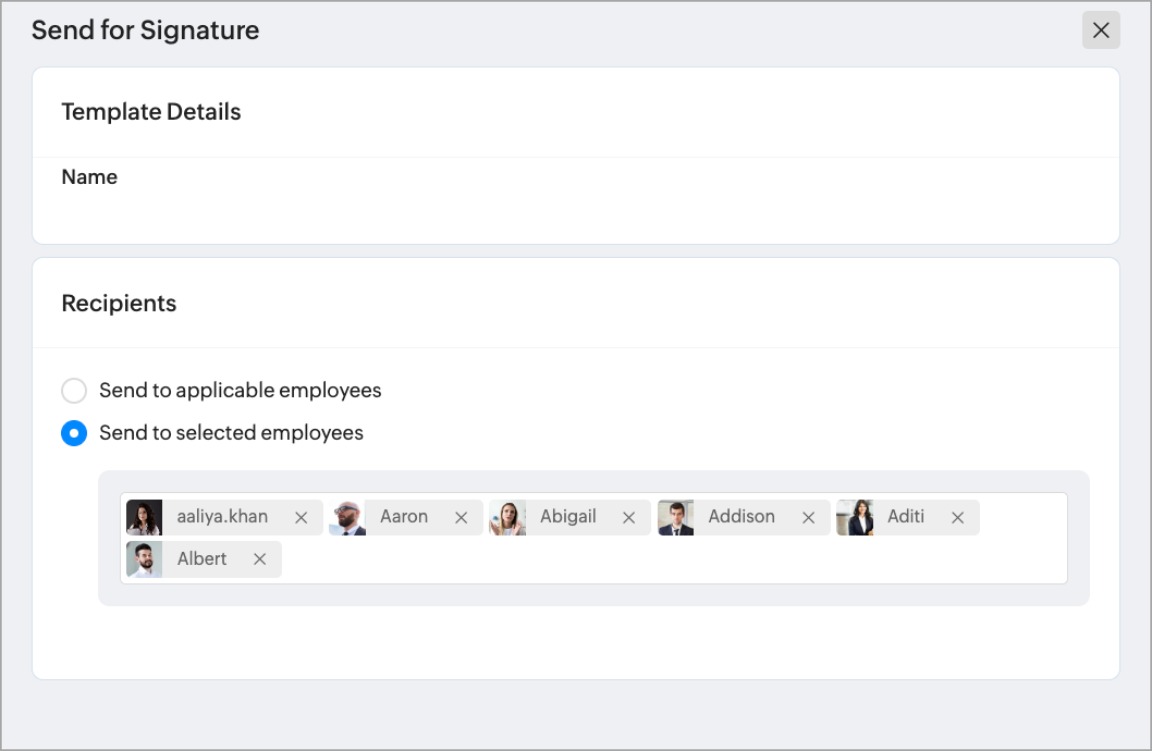Remove Aaron from selected employees
Viewport: 1152px width, 751px height.
[461, 518]
